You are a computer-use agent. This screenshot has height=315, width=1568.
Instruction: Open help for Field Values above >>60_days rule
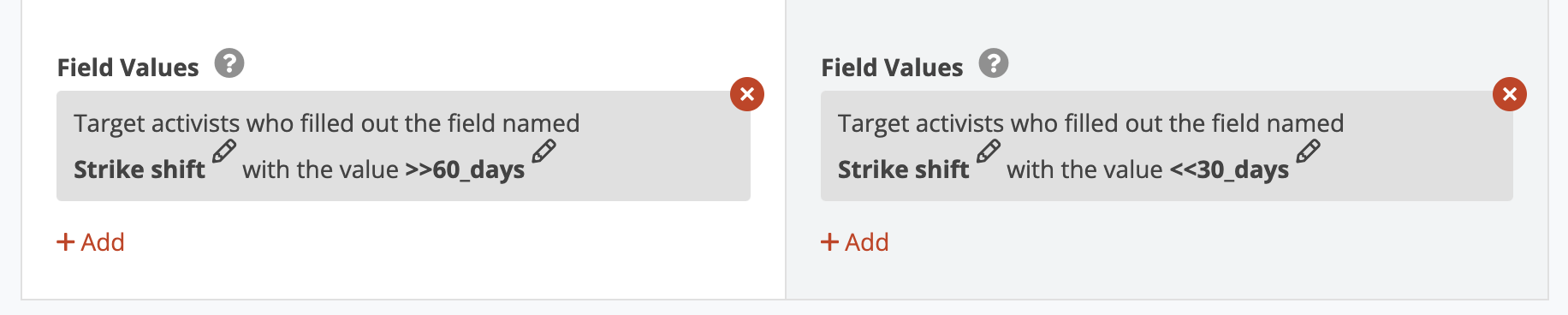[229, 63]
